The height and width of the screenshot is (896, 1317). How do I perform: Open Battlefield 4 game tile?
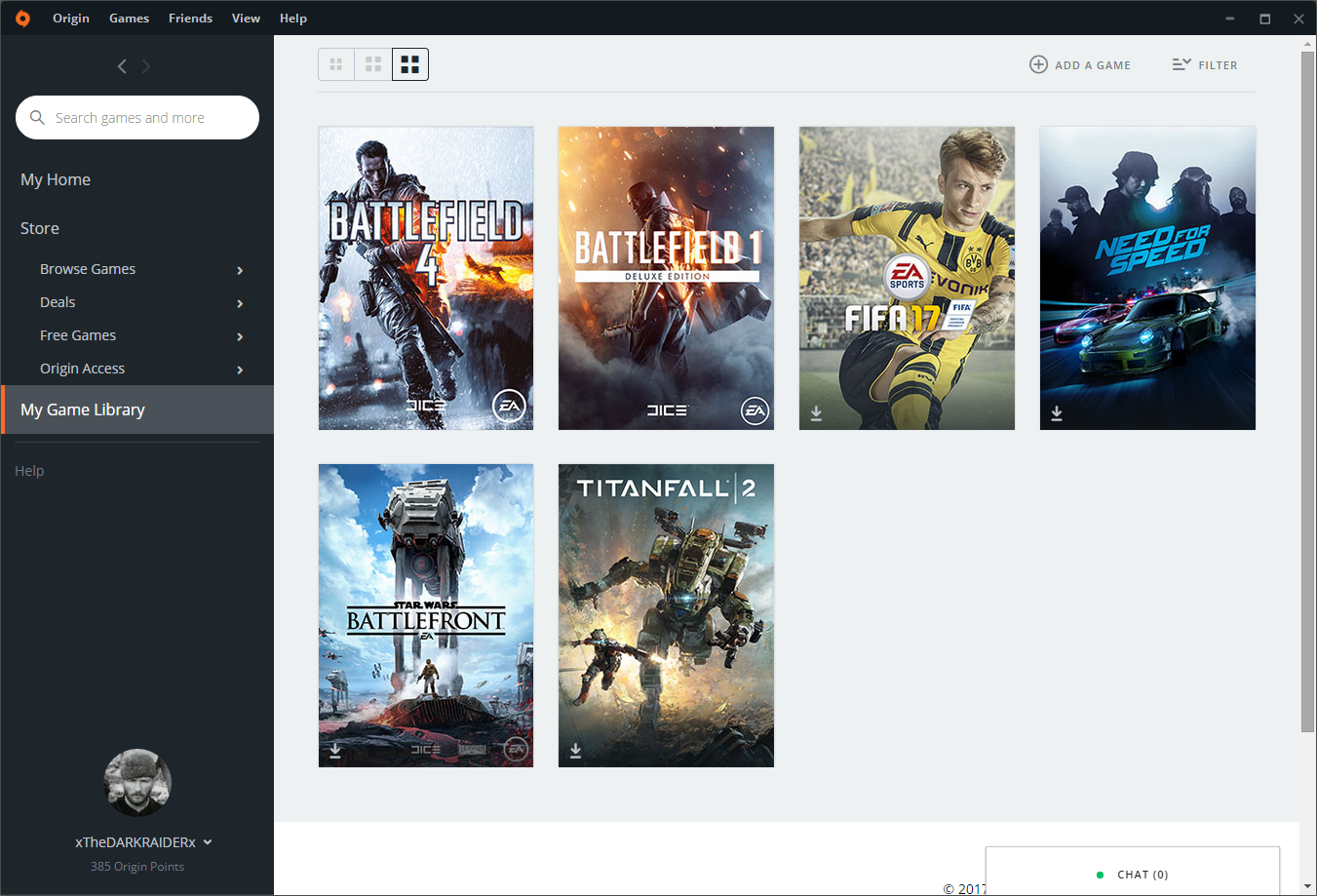pyautogui.click(x=426, y=278)
